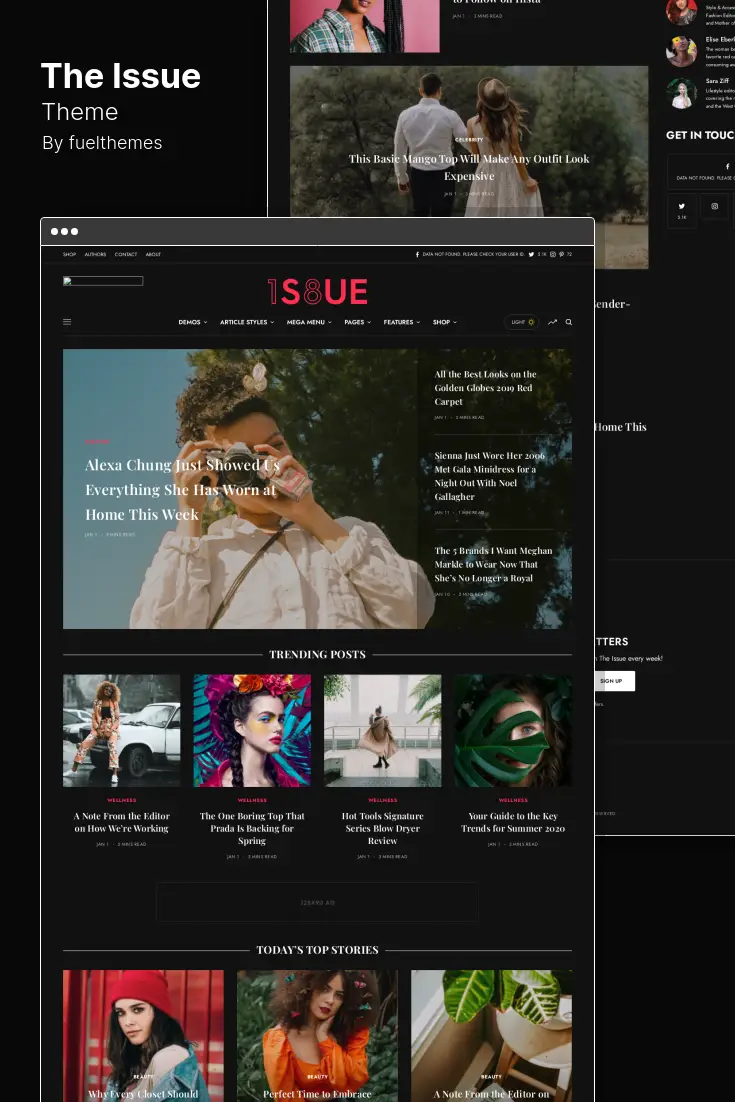The image size is (735, 1102).
Task: Click the Wellness tag above Hot Tools post
Action: point(383,800)
